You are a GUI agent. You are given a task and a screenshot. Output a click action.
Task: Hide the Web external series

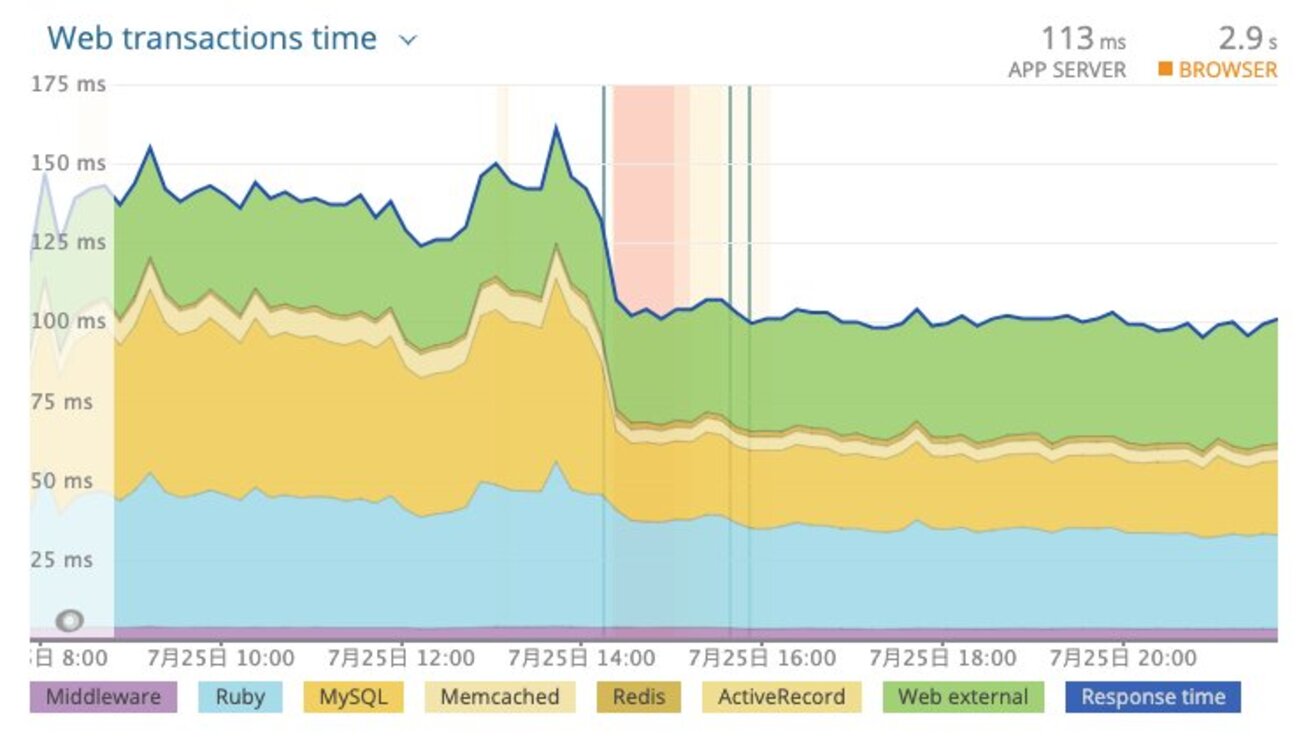coord(963,697)
